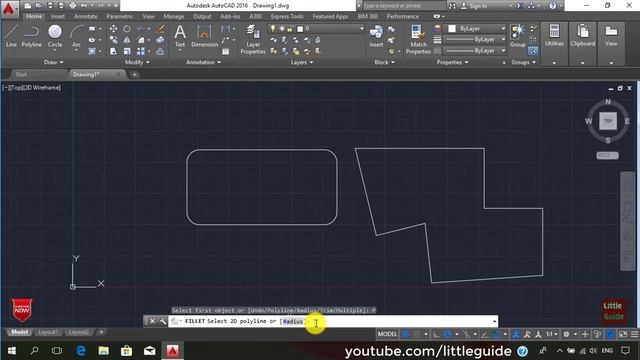This screenshot has width=640, height=360.
Task: Toggle the layer on/off lightbulb icon
Action: 273,29
